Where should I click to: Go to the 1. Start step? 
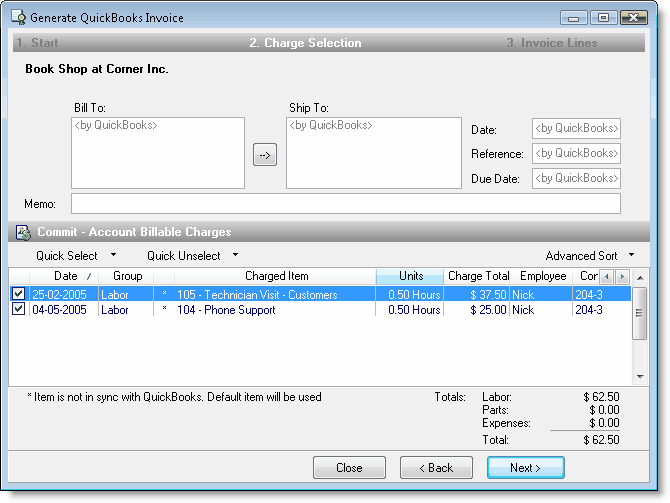pos(37,43)
